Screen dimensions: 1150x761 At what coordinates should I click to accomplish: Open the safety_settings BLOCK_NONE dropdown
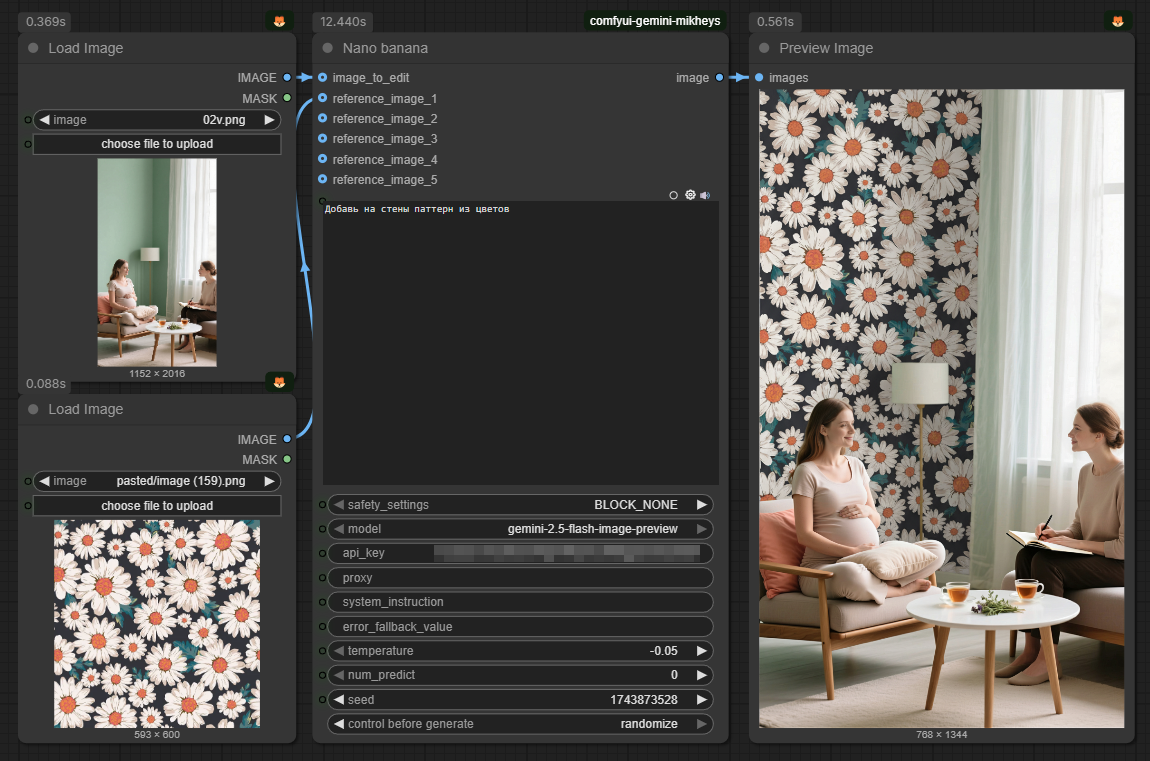[520, 504]
